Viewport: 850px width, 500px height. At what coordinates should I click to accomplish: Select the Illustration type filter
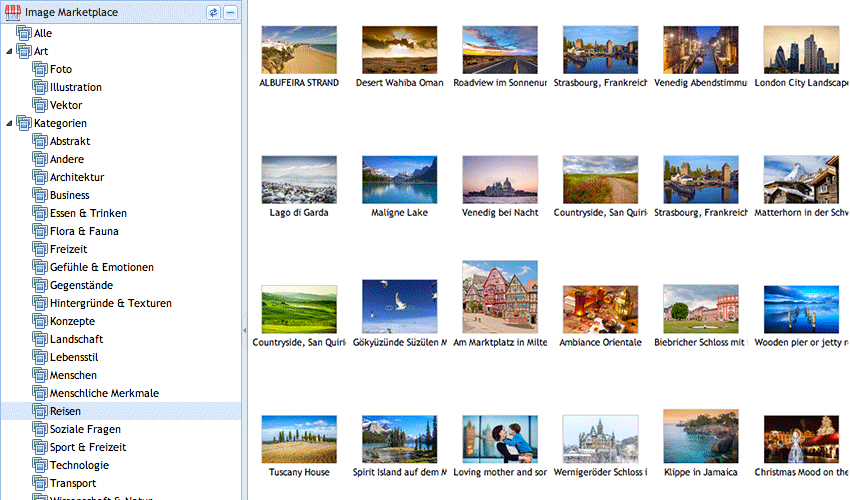coord(75,87)
